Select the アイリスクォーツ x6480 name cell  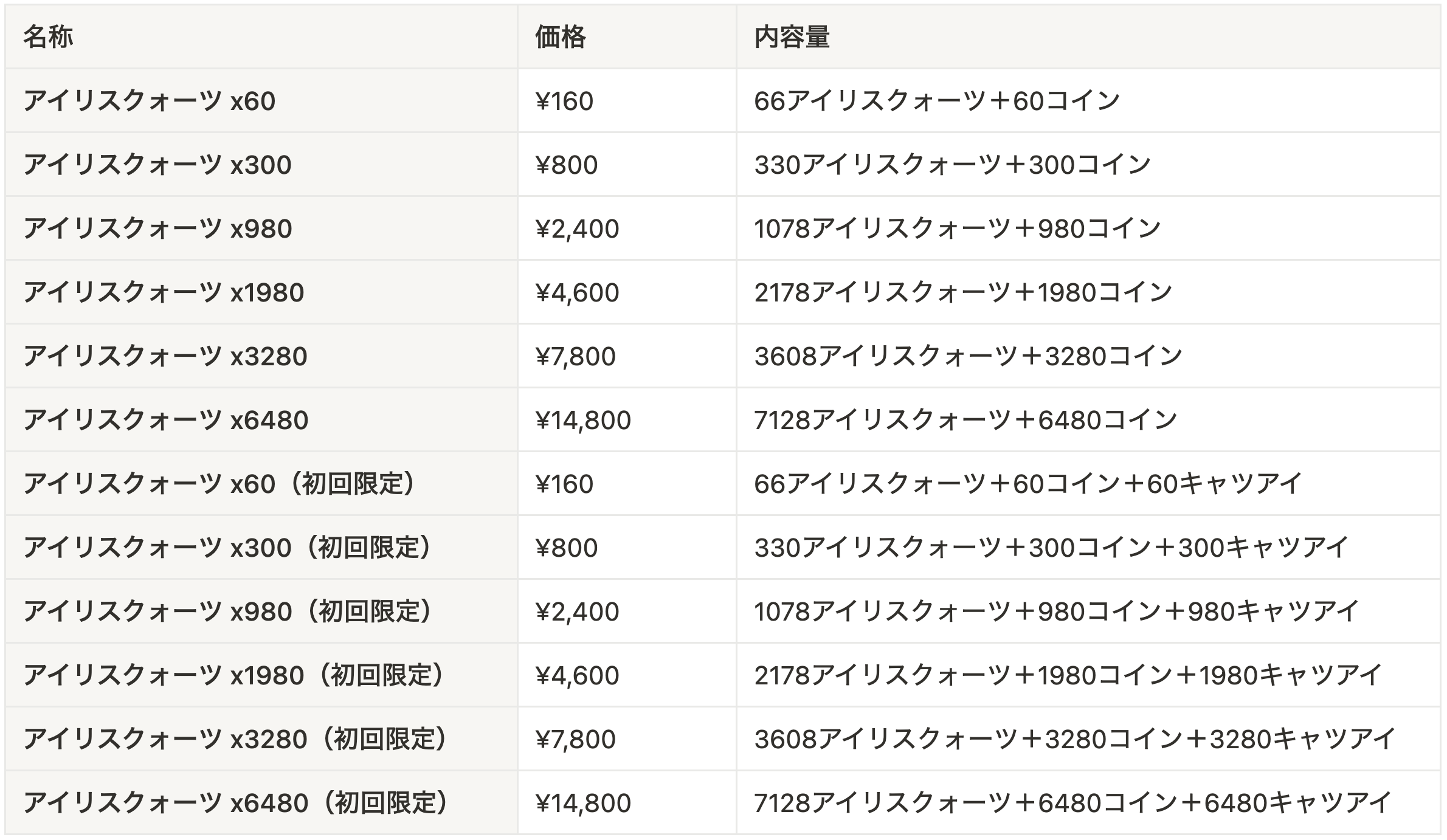coord(166,420)
